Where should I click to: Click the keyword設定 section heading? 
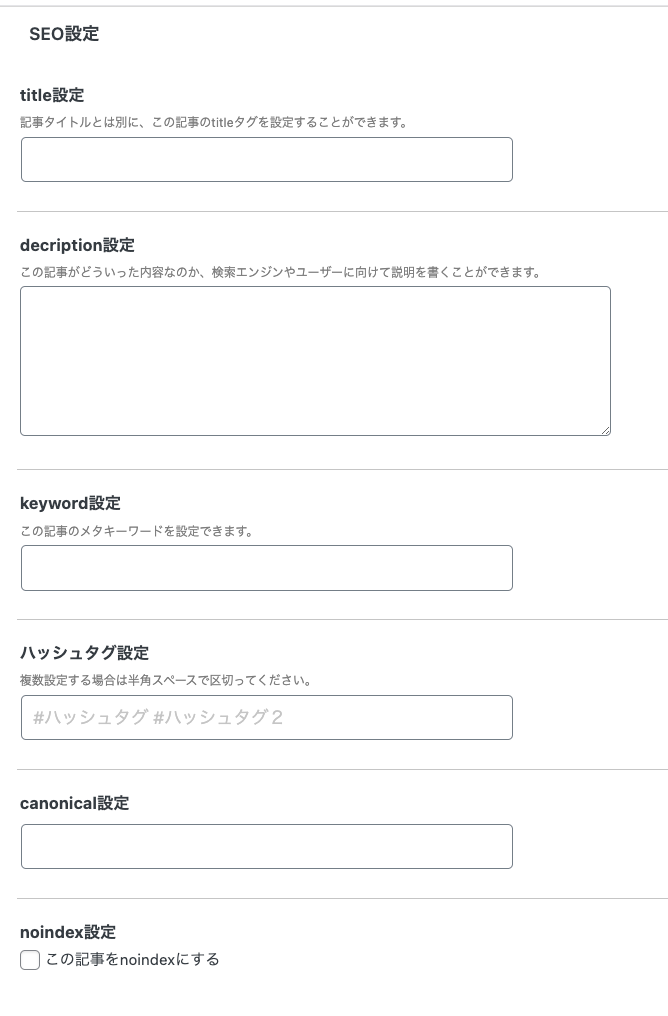pos(70,503)
